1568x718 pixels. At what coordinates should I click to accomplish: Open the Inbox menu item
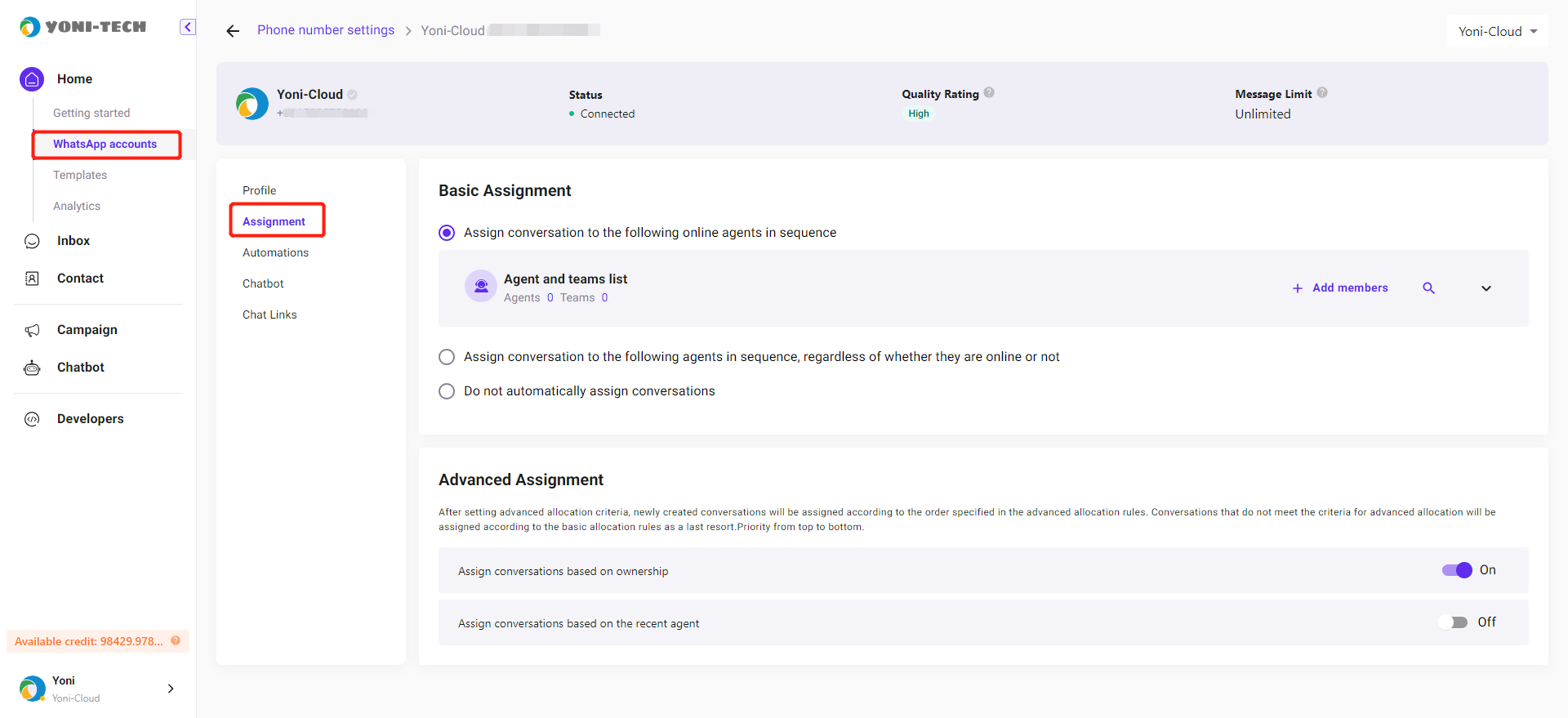73,241
